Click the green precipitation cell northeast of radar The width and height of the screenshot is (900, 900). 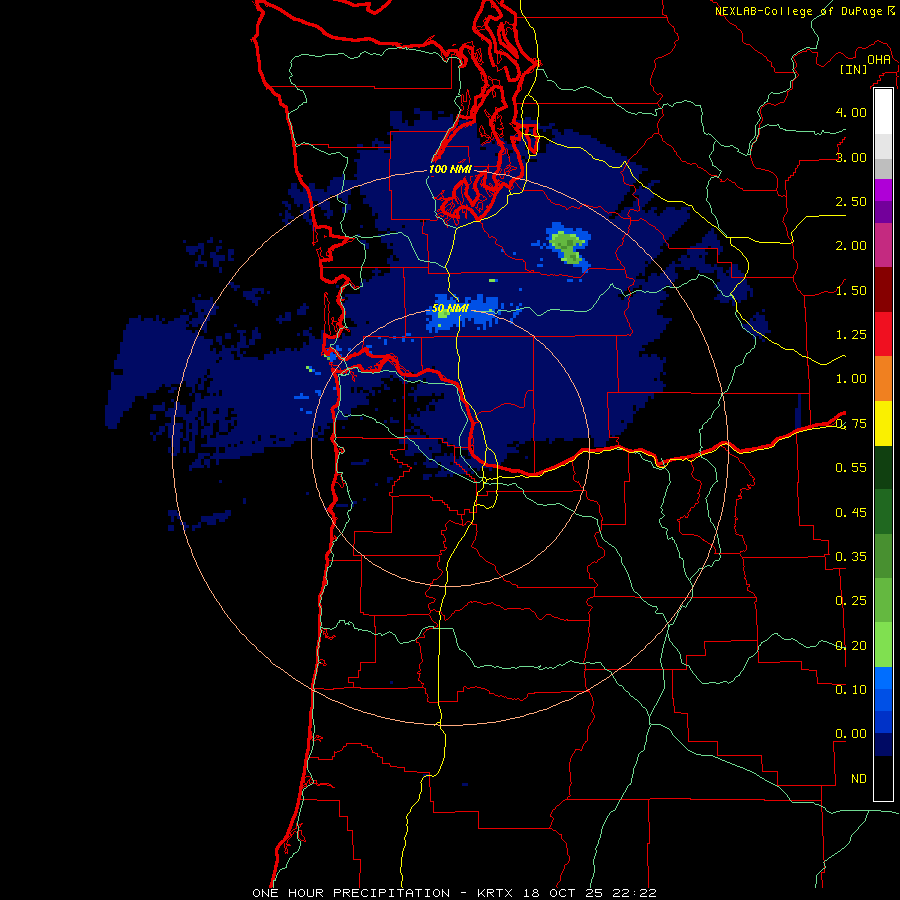[567, 247]
